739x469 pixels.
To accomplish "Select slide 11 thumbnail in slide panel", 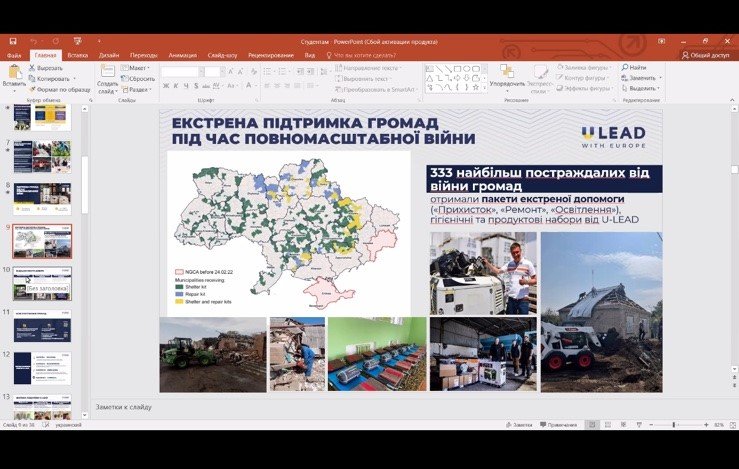I will point(41,327).
